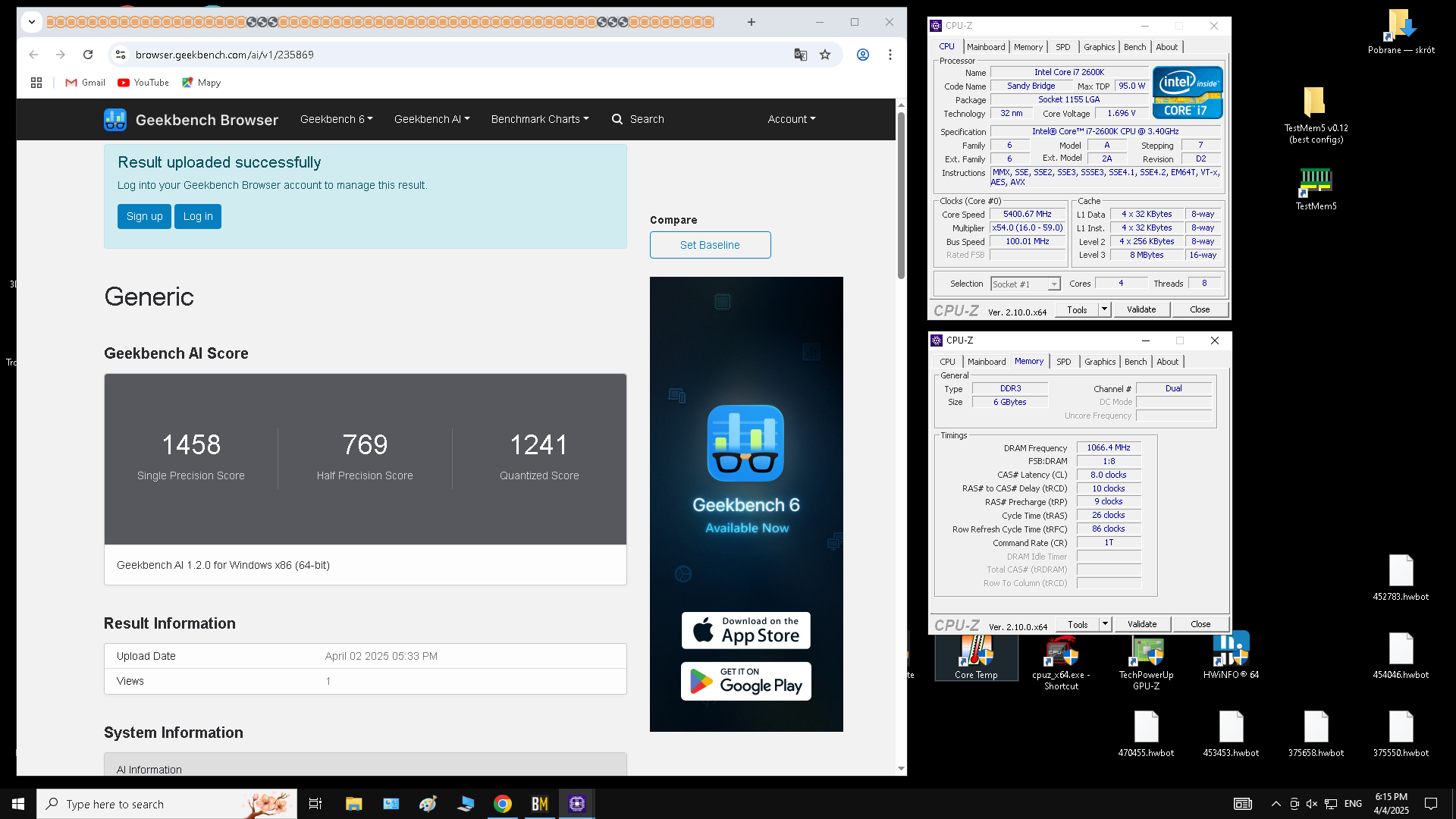Switch to SPD tab in upper CPU-Z
The height and width of the screenshot is (819, 1456).
[1063, 47]
